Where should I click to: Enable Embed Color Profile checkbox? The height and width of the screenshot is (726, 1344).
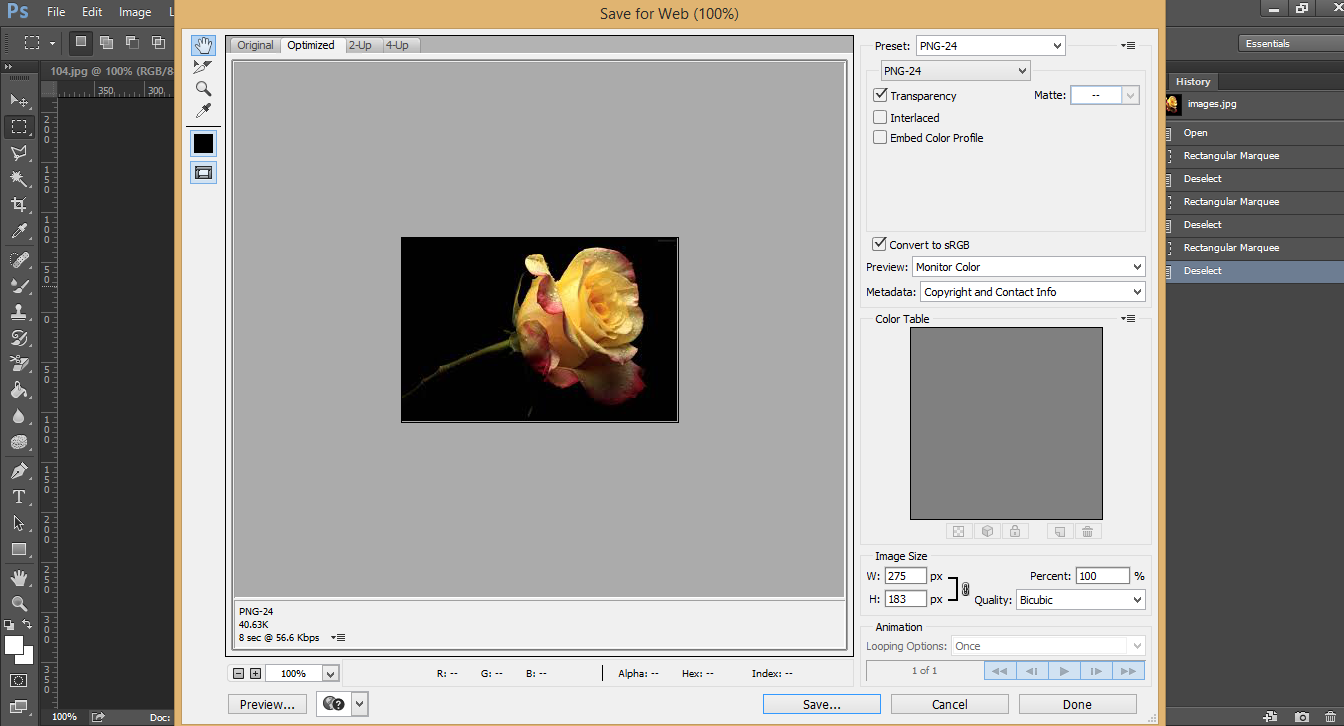click(881, 138)
